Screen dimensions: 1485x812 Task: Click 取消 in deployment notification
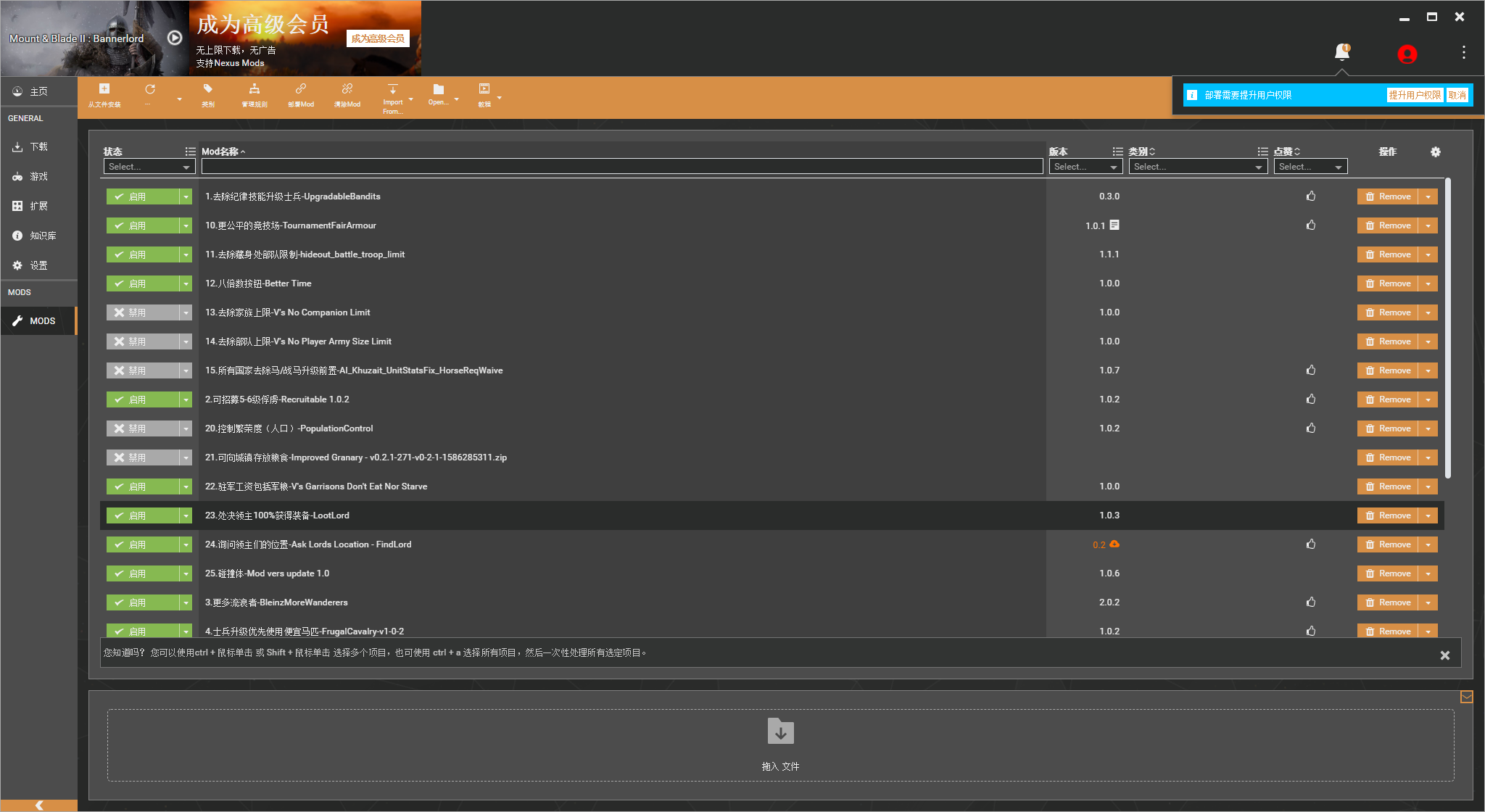pos(1457,95)
